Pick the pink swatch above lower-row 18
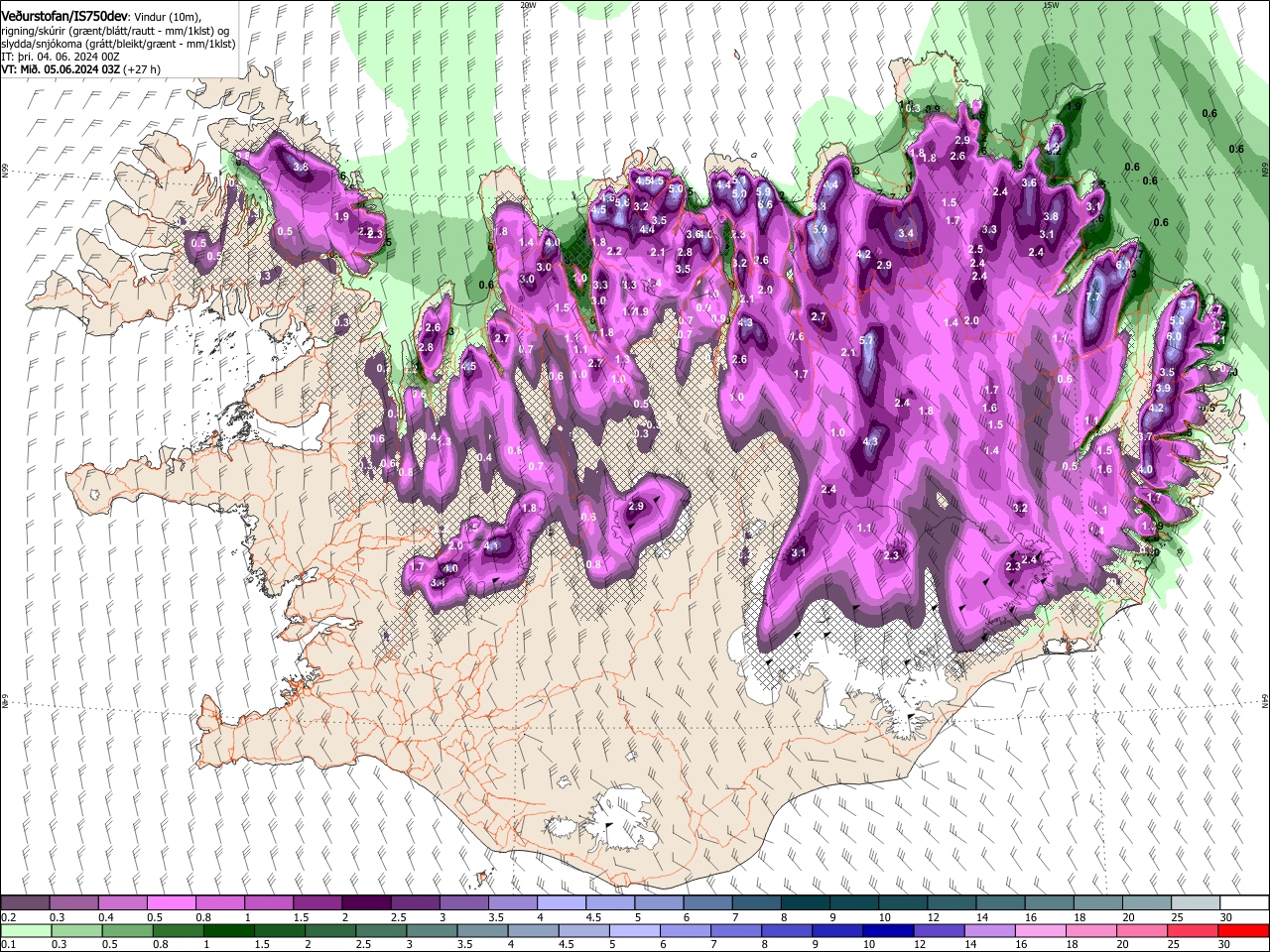Viewport: 1270px width, 952px height. [1089, 930]
